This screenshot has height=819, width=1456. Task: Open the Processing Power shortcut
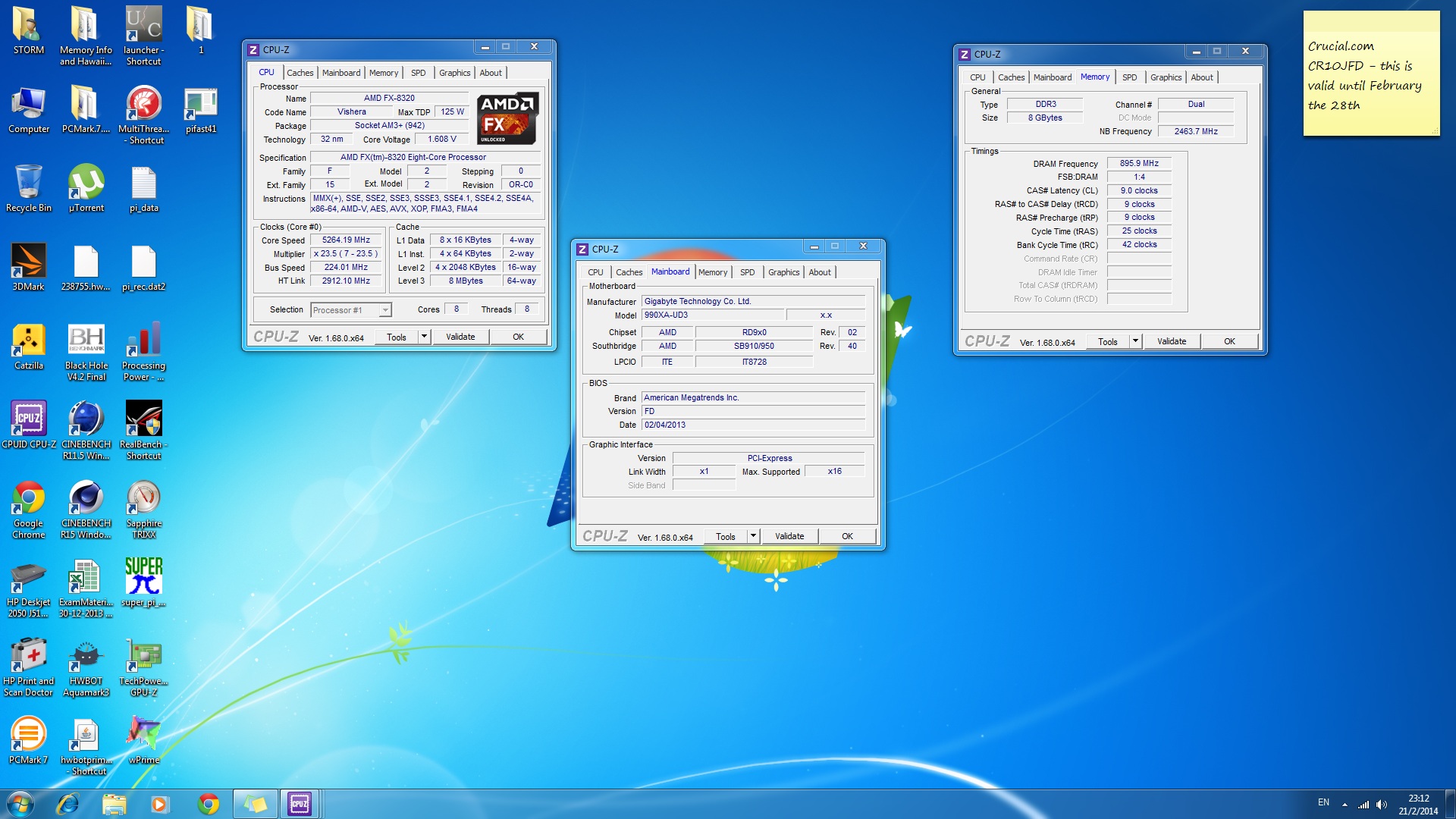143,352
